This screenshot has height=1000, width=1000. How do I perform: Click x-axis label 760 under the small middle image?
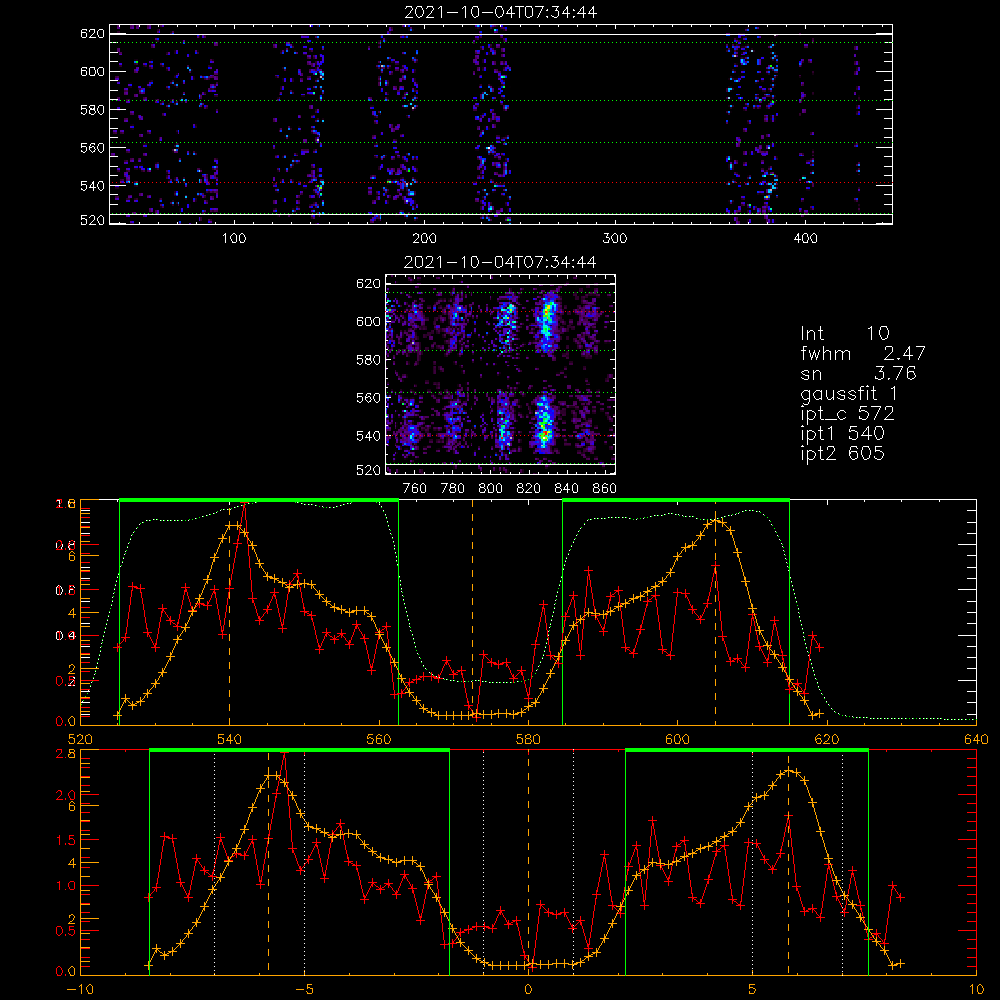pos(415,489)
